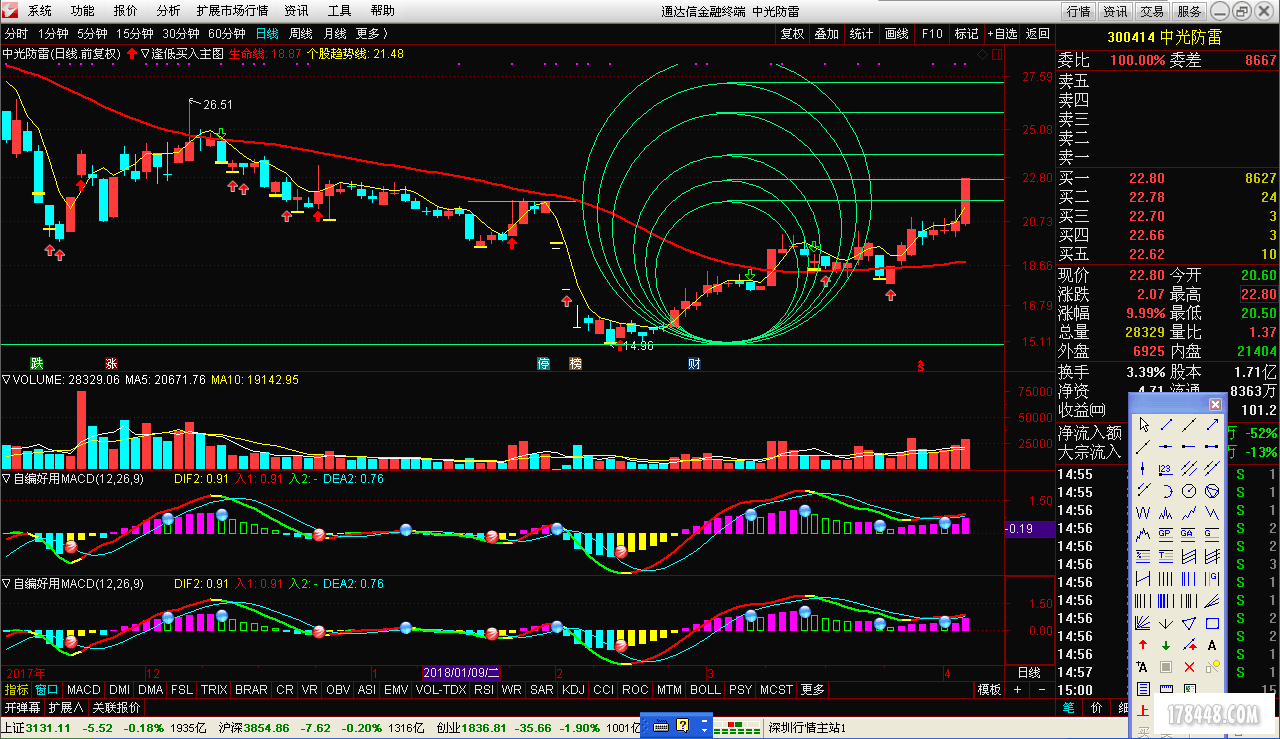
Task: Switch to the 分时 intraday view
Action: pyautogui.click(x=16, y=33)
